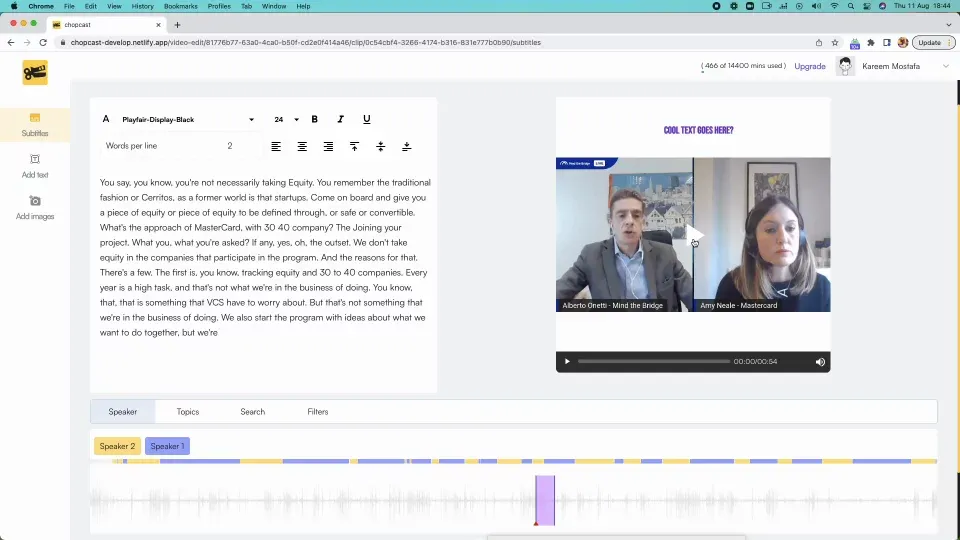Viewport: 960px width, 540px height.
Task: Select the Speaker 2 tag
Action: tap(117, 446)
